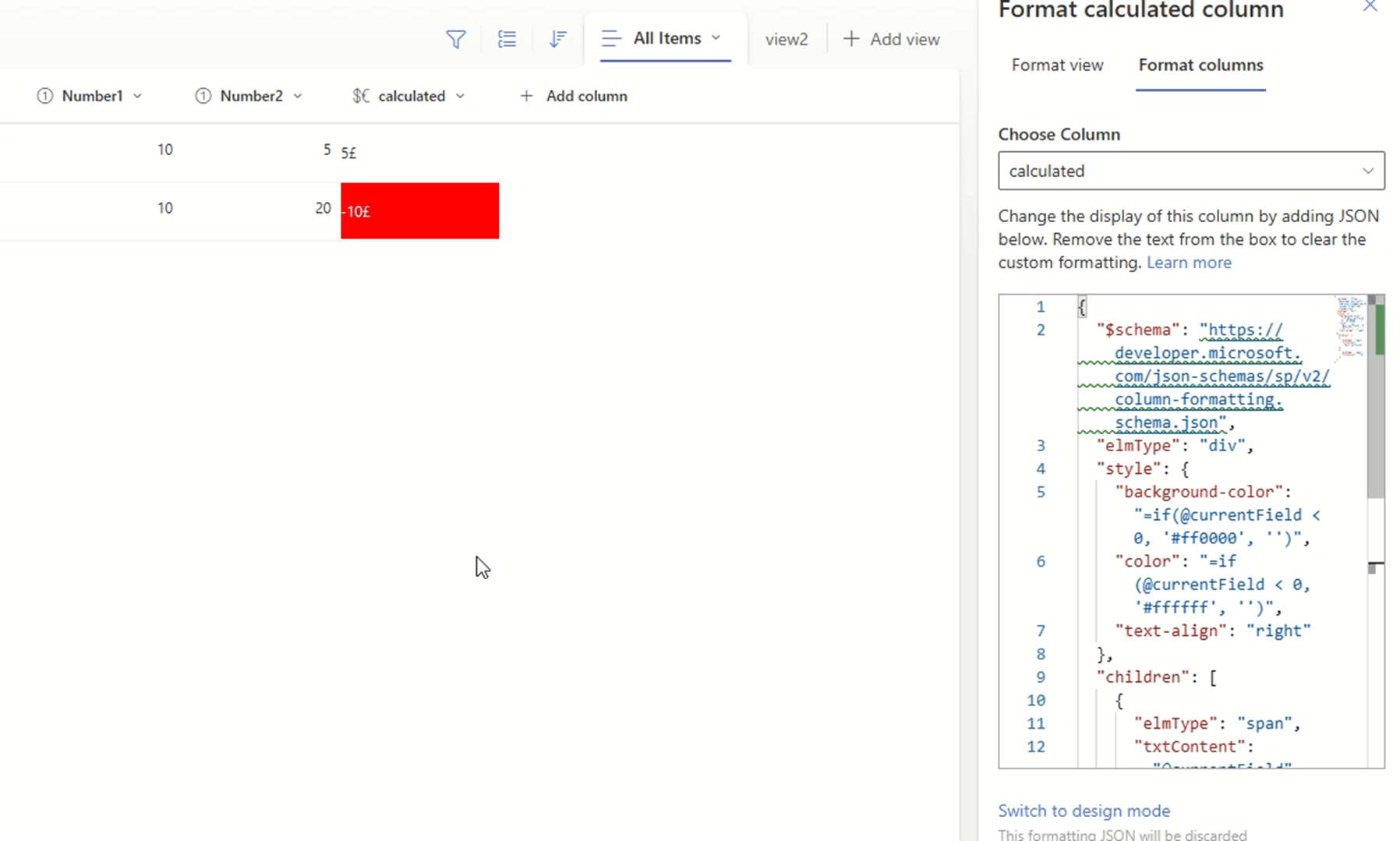Click inside the JSON code editor on line 3

[x=1174, y=446]
